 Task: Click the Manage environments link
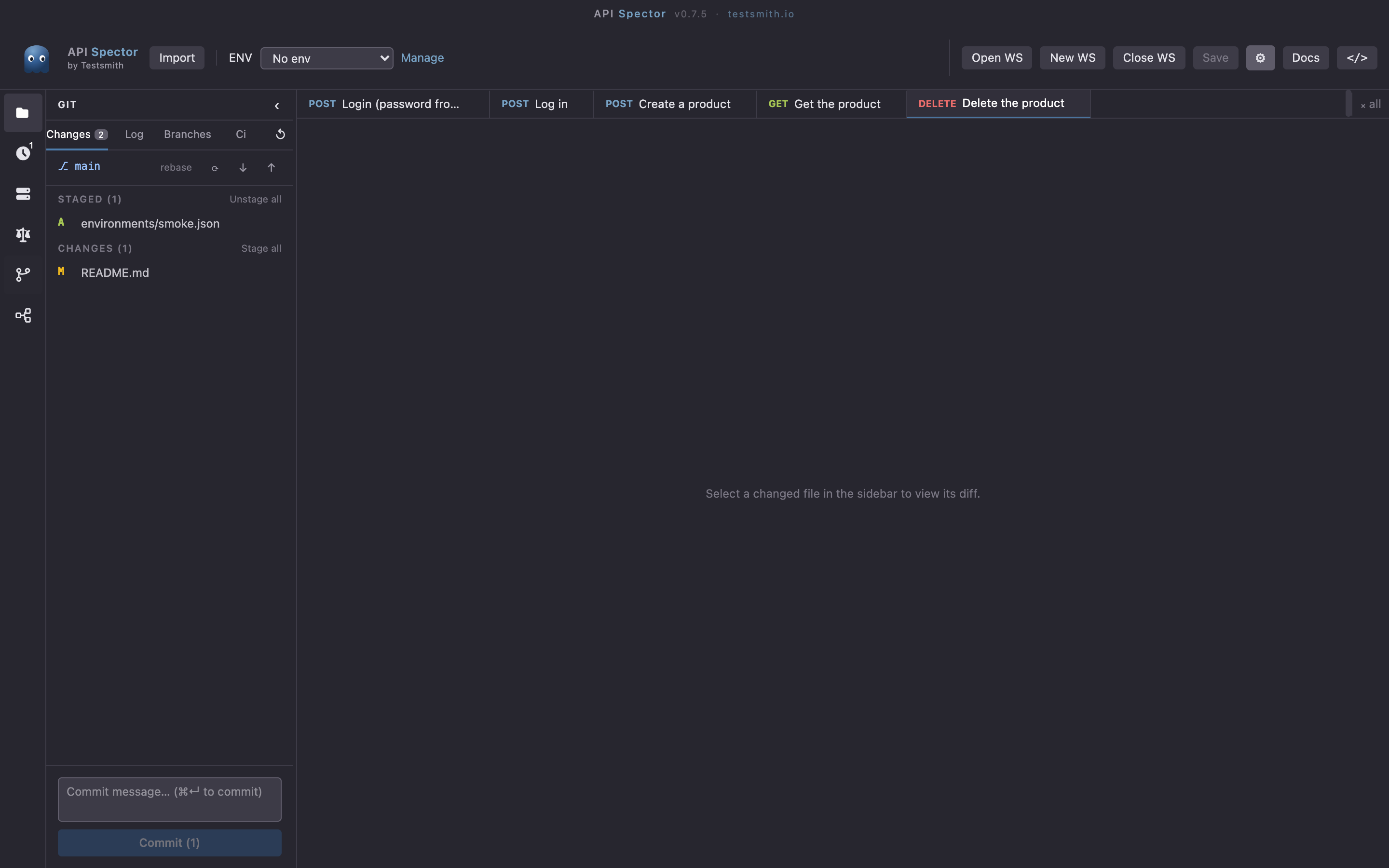tap(422, 58)
